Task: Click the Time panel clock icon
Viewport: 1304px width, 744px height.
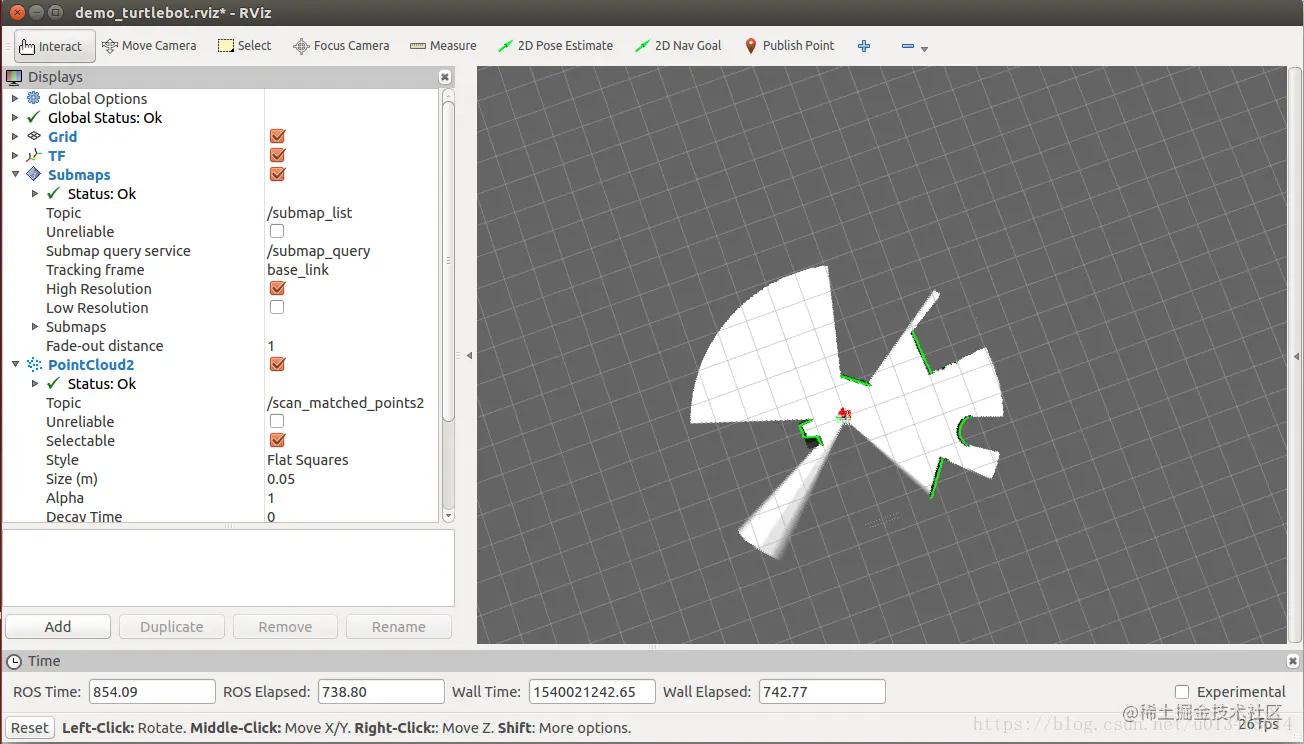Action: click(x=14, y=661)
